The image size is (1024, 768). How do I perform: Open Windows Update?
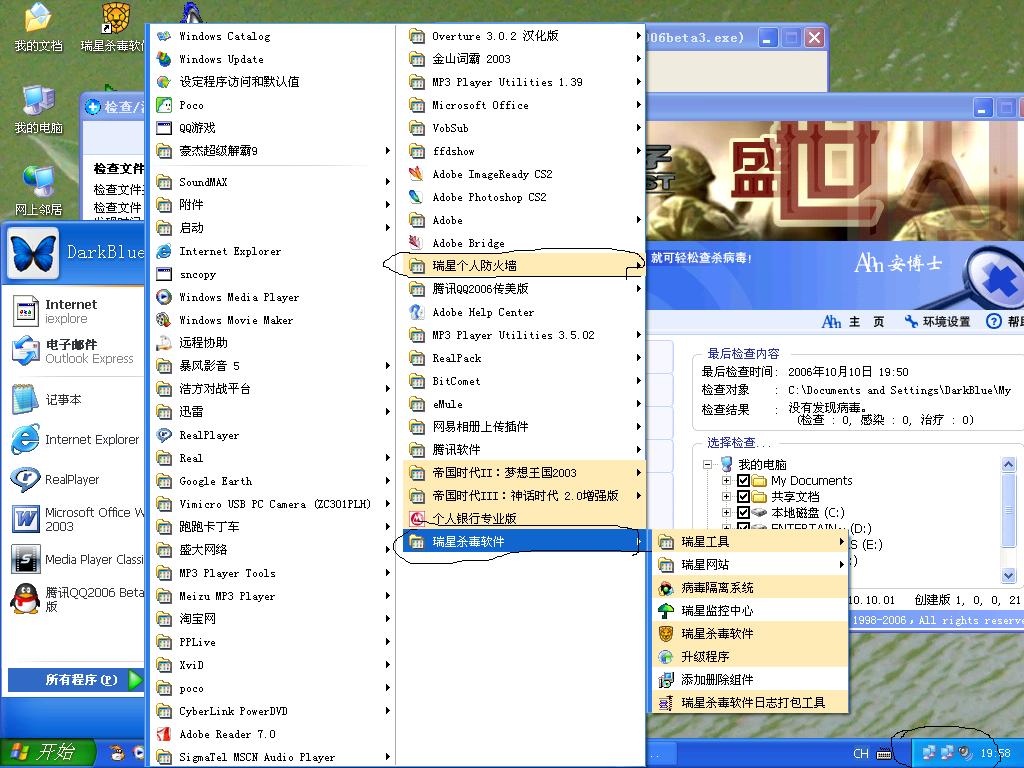click(273, 59)
